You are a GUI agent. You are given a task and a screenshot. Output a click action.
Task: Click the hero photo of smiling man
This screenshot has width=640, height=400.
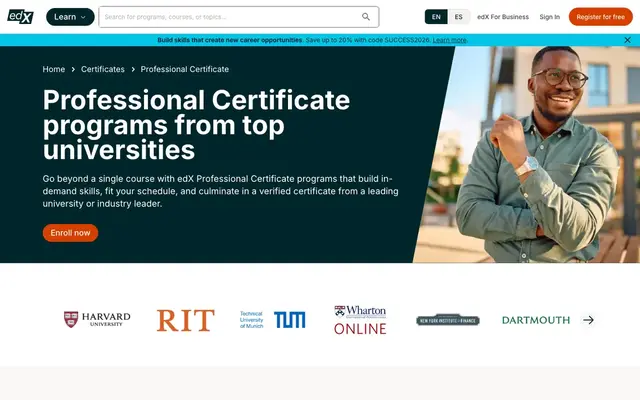pos(527,154)
